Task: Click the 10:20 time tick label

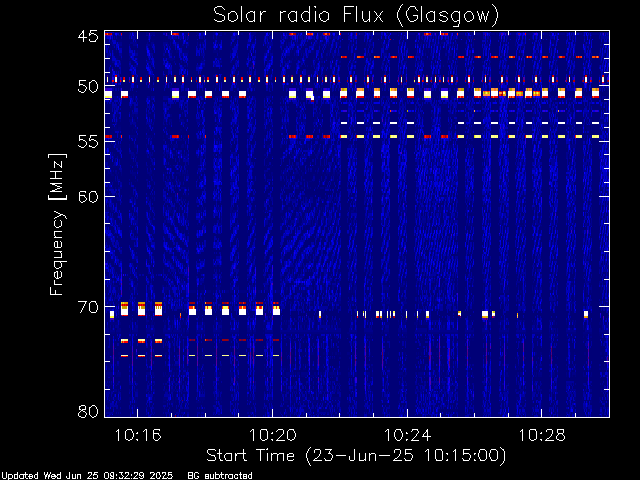Action: click(x=273, y=435)
